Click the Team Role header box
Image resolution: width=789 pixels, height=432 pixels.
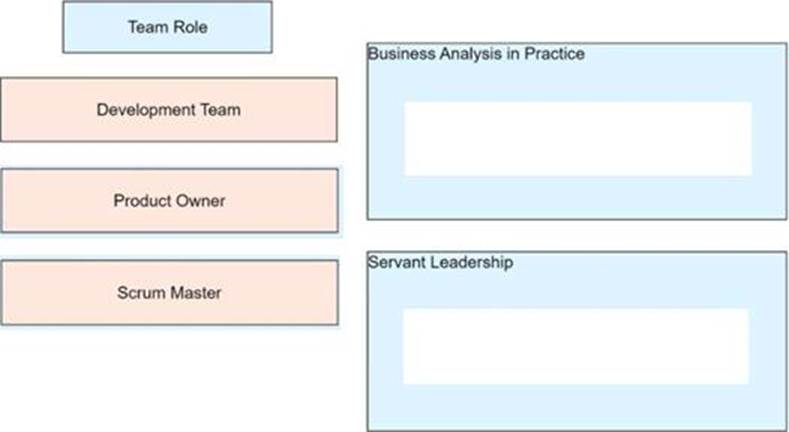(167, 27)
